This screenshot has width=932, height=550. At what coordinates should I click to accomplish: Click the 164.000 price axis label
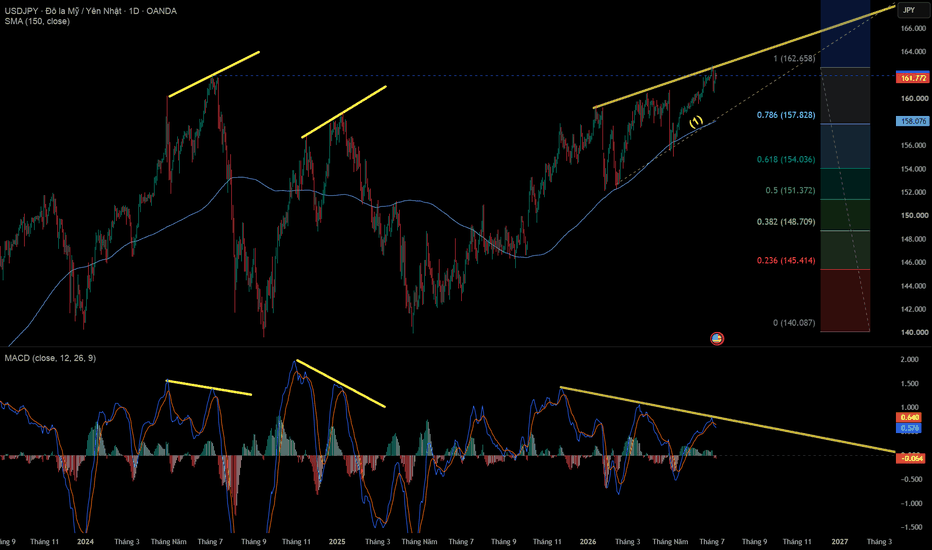click(914, 52)
